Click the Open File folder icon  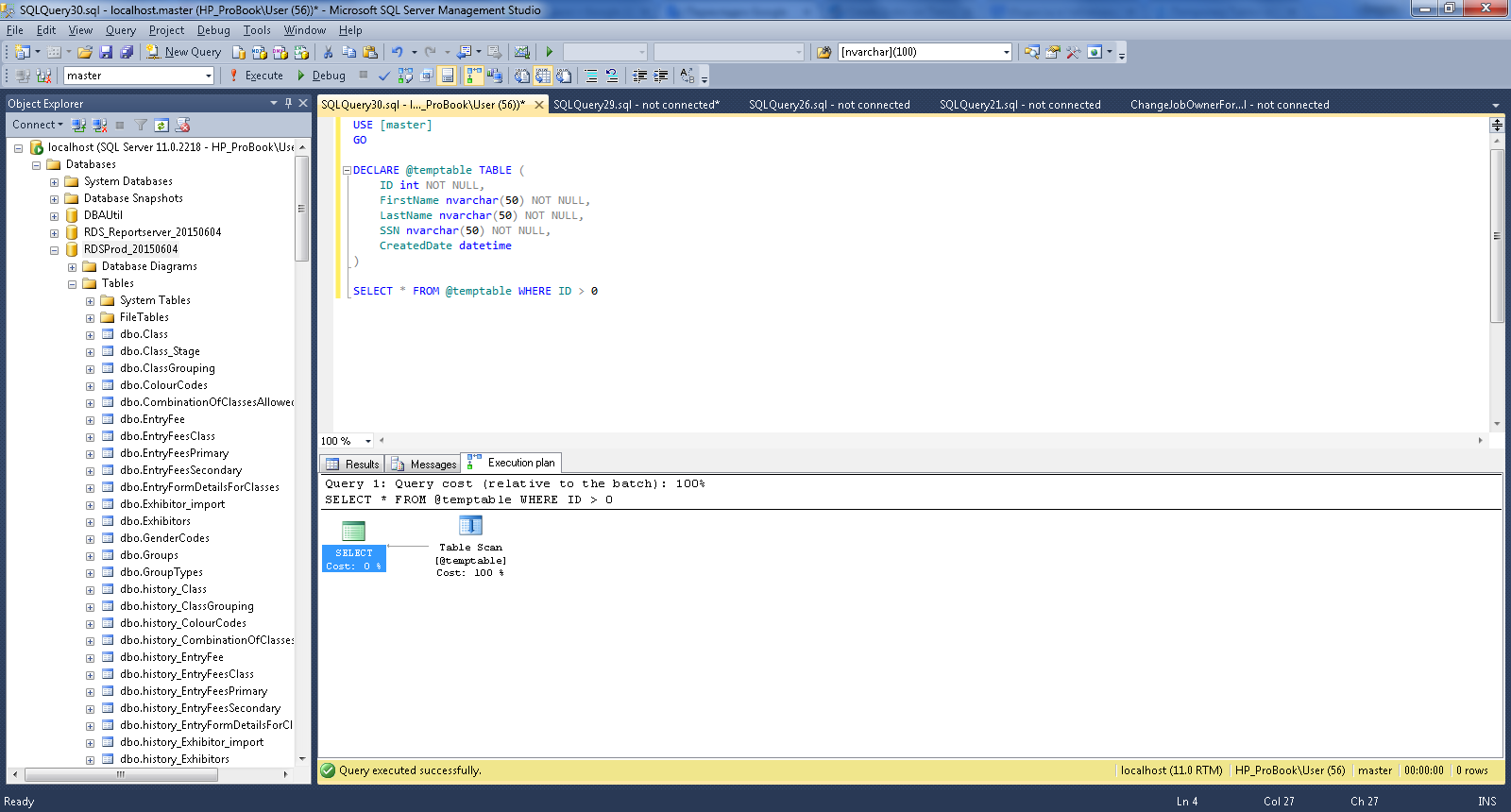coord(85,52)
